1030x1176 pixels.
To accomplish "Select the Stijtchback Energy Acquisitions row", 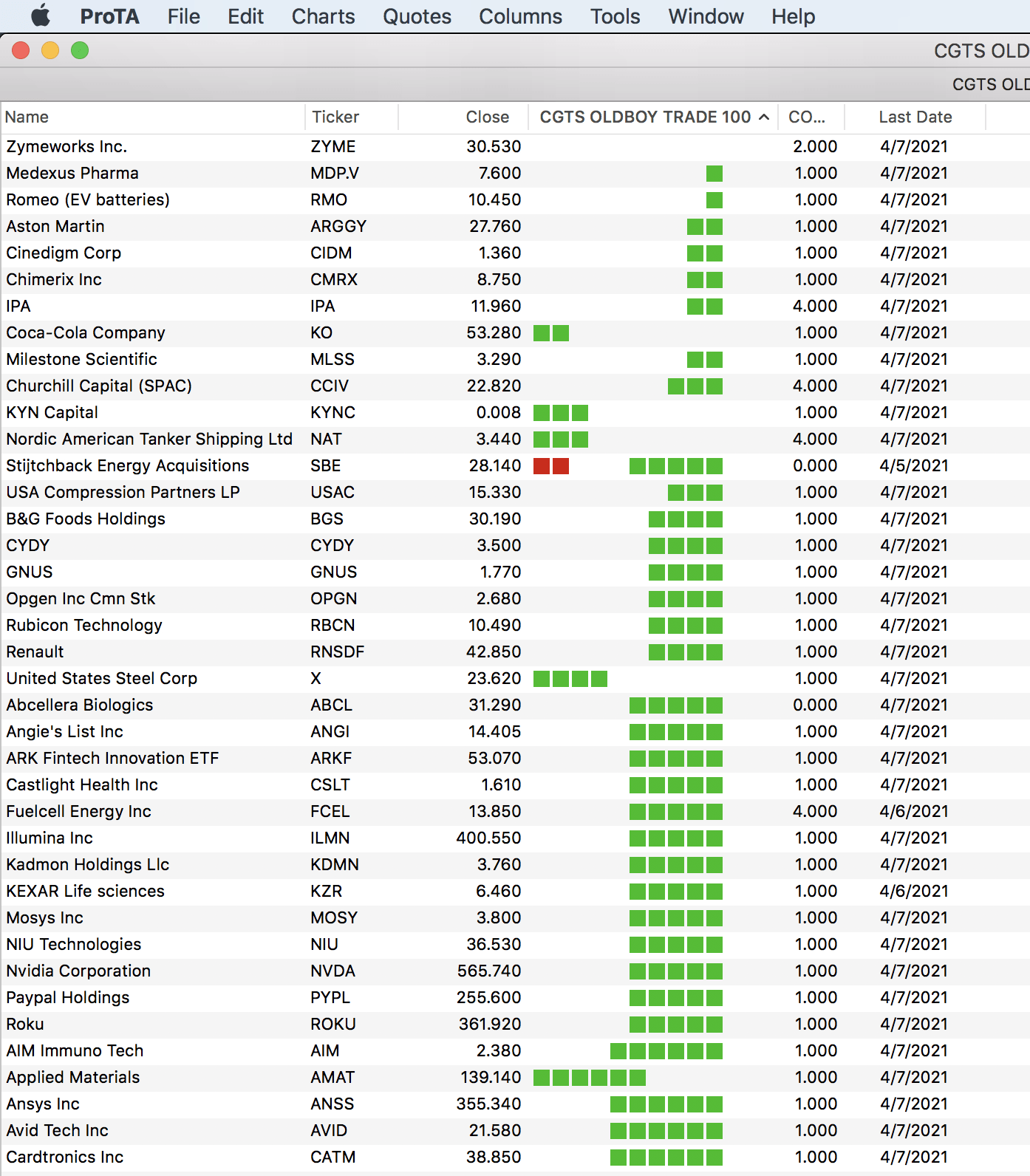I will pyautogui.click(x=515, y=465).
